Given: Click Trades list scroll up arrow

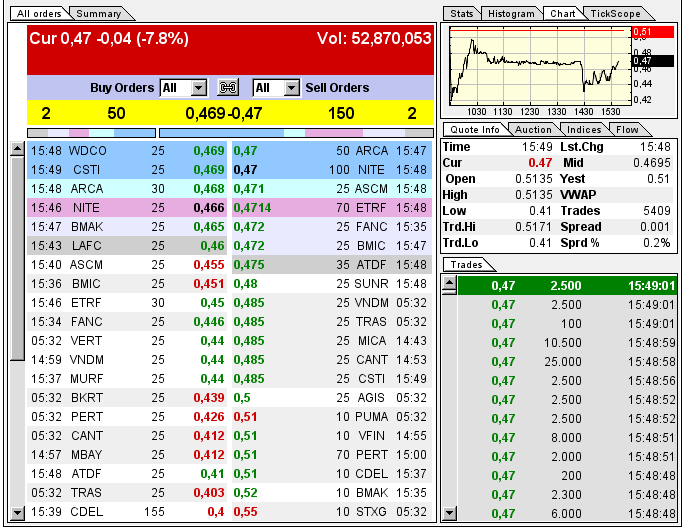Looking at the screenshot, I should tap(449, 284).
